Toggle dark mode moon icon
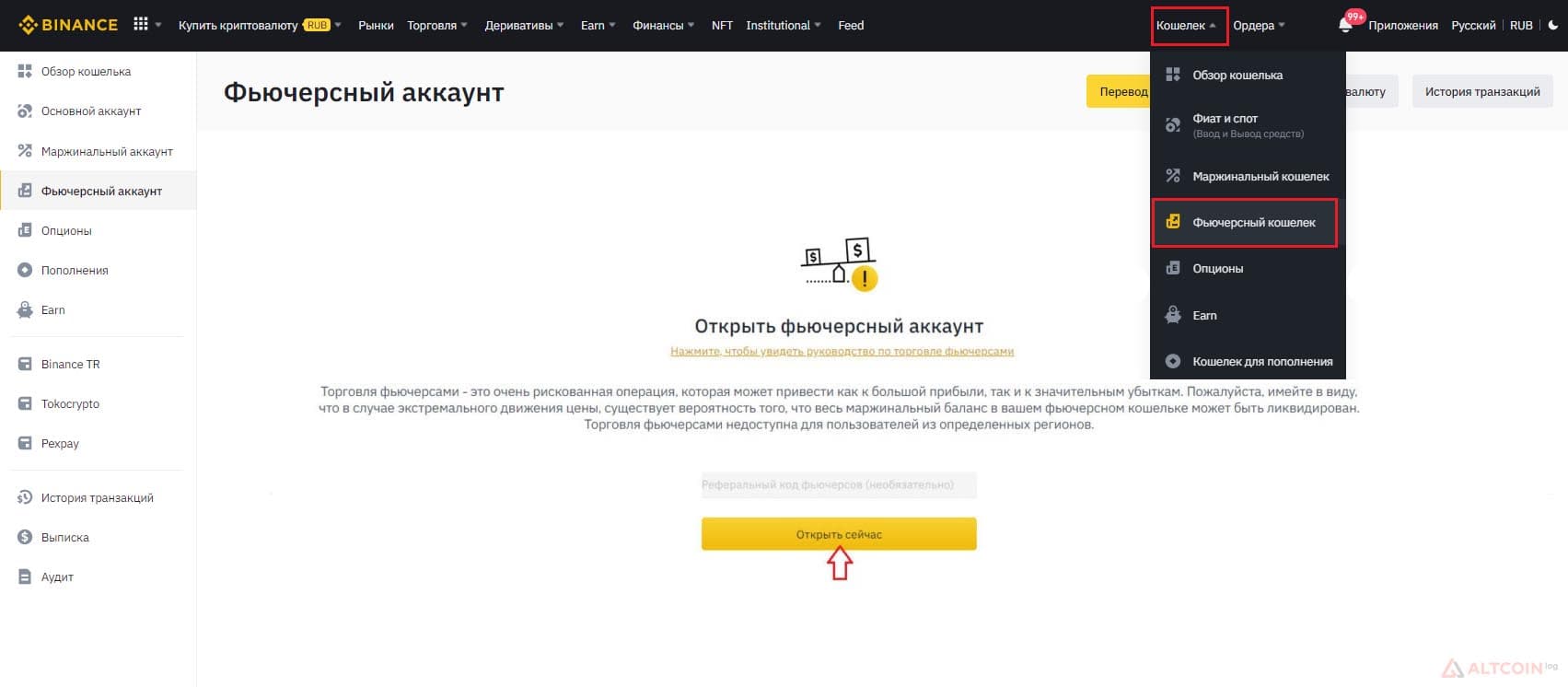This screenshot has height=687, width=1568. point(1552,25)
